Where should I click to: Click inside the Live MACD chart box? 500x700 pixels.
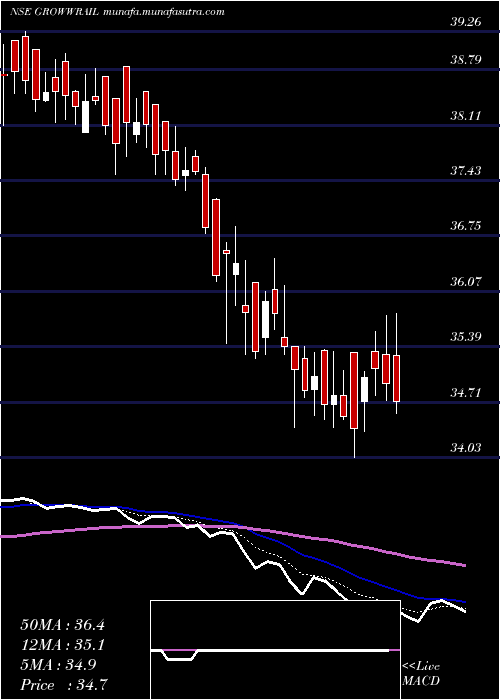click(x=275, y=650)
